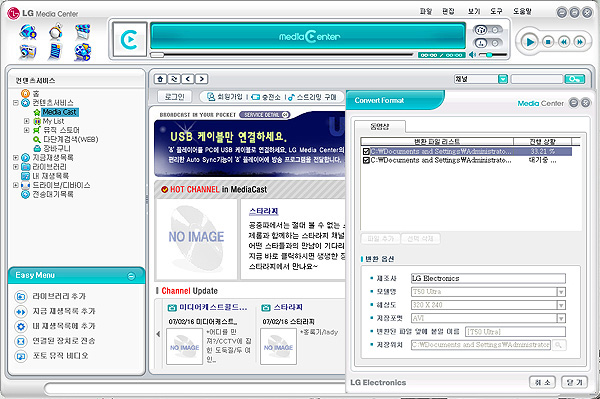
Task: Mute audio with the speaker icon
Action: [x=473, y=55]
